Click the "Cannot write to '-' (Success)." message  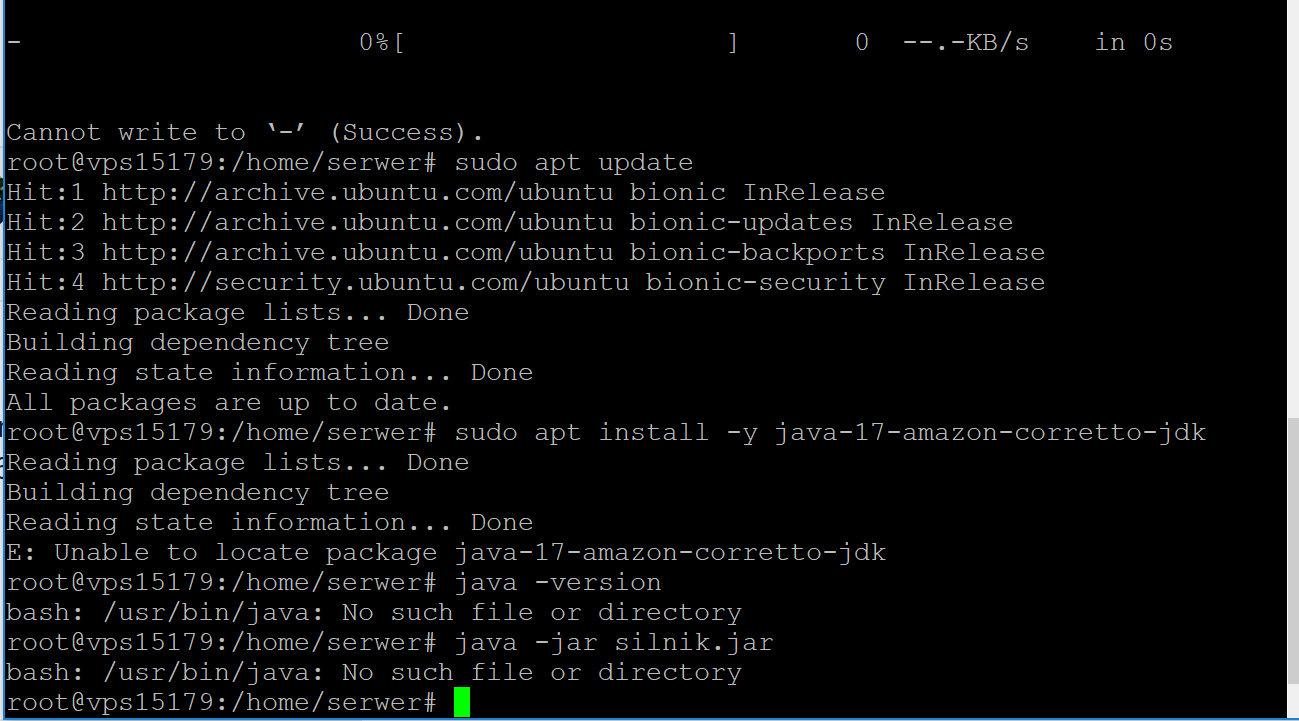click(x=244, y=132)
